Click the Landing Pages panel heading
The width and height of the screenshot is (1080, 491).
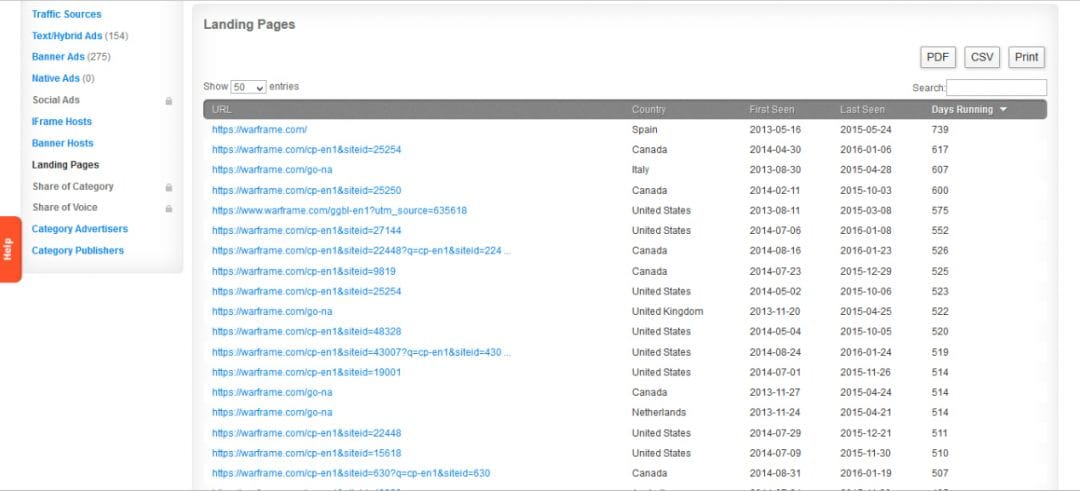tap(249, 24)
